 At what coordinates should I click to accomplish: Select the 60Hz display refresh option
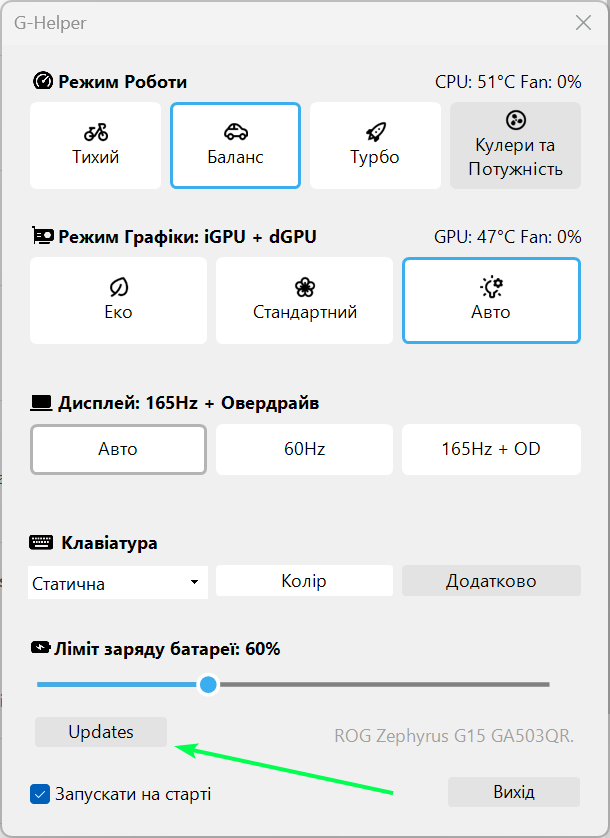[304, 450]
